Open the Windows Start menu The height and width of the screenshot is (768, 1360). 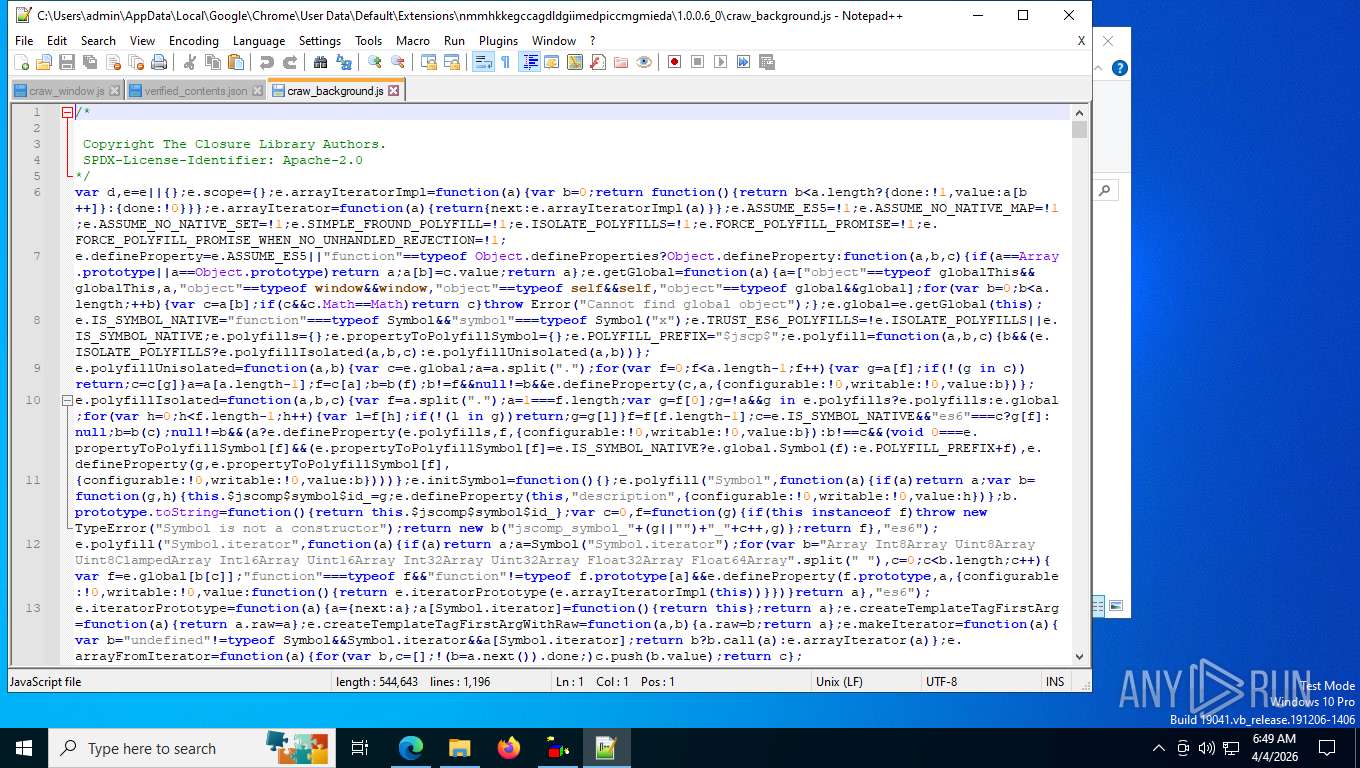24,748
